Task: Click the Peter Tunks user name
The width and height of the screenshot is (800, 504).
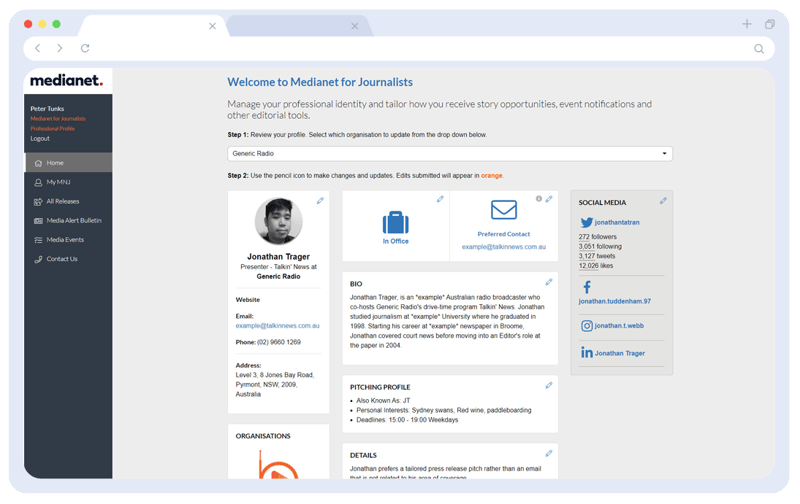Action: [x=47, y=109]
